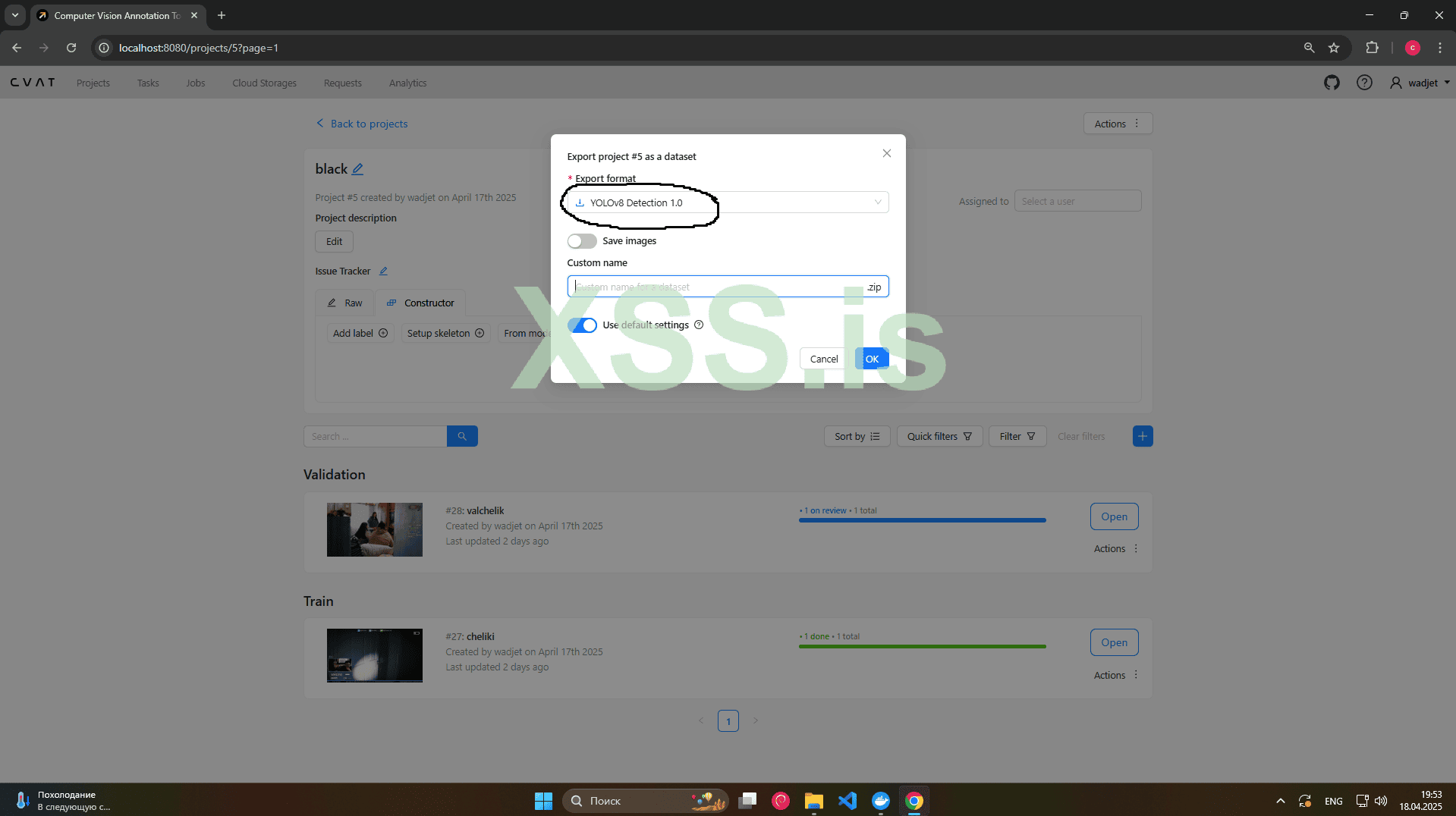The image size is (1456, 816).
Task: Open Chrome three-dot menu
Action: point(1440,48)
